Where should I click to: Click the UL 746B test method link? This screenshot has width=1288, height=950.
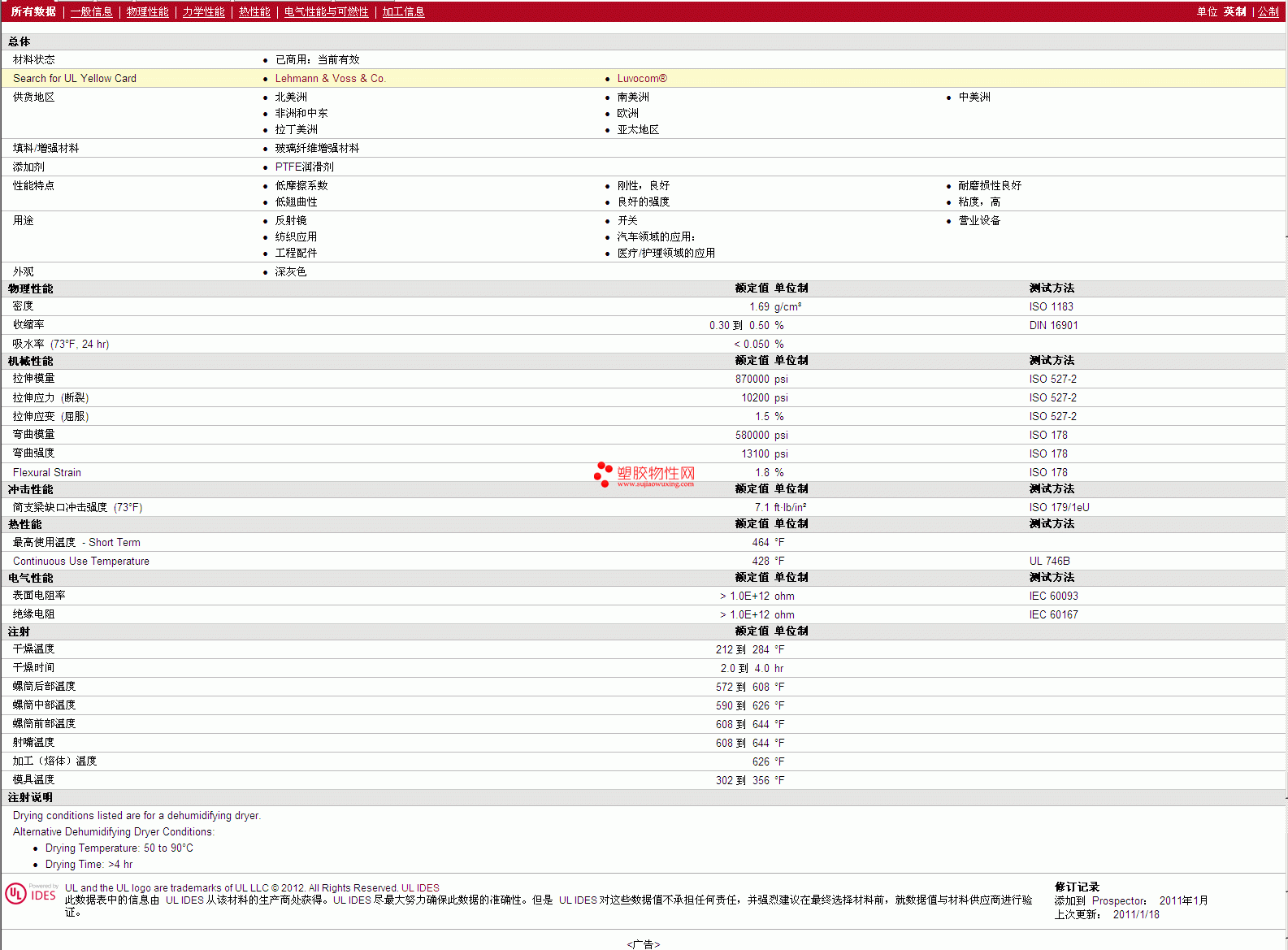pos(1049,561)
